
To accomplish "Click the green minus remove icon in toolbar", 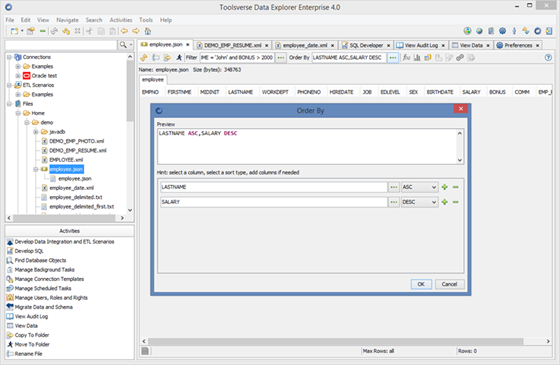I will click(x=42, y=31).
